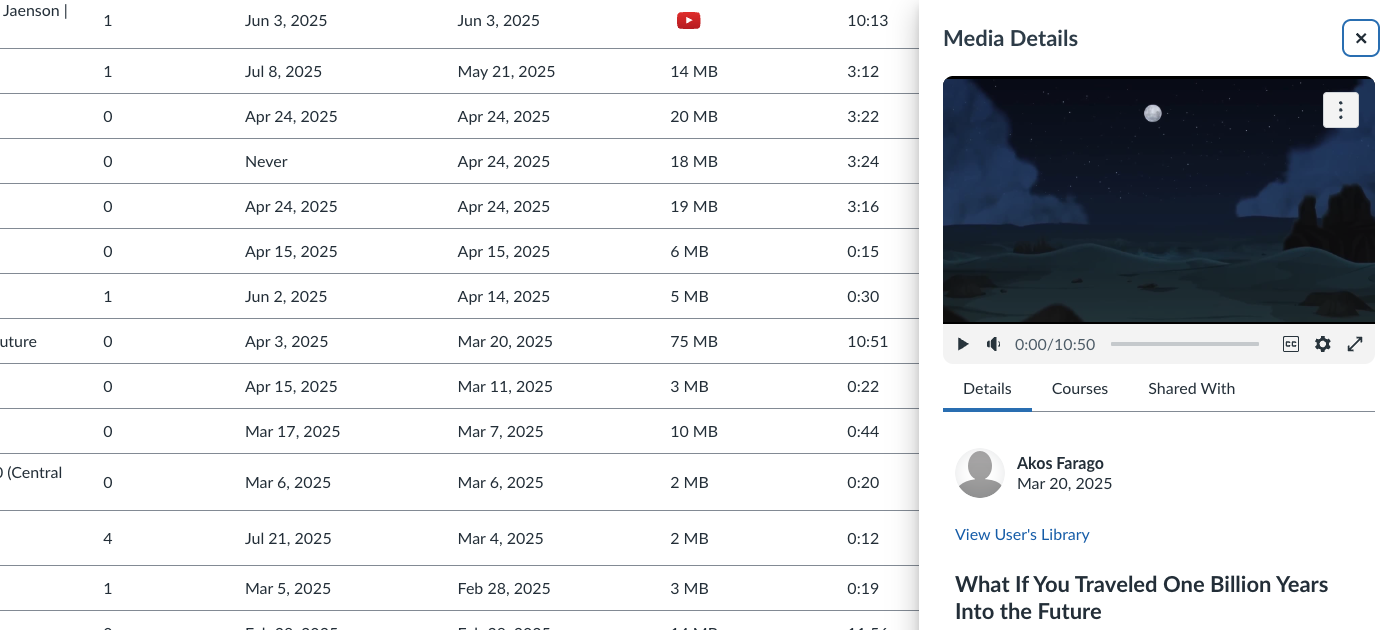The width and height of the screenshot is (1393, 630).
Task: Click the YouTube icon in the Jun 3 row
Action: pyautogui.click(x=688, y=19)
